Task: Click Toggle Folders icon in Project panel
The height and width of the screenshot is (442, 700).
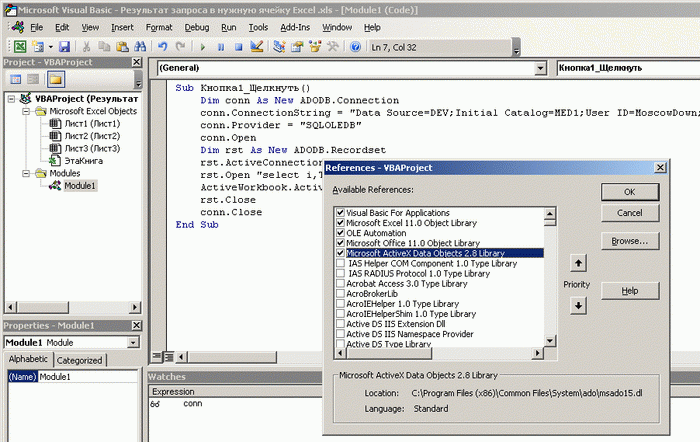Action: click(56, 79)
